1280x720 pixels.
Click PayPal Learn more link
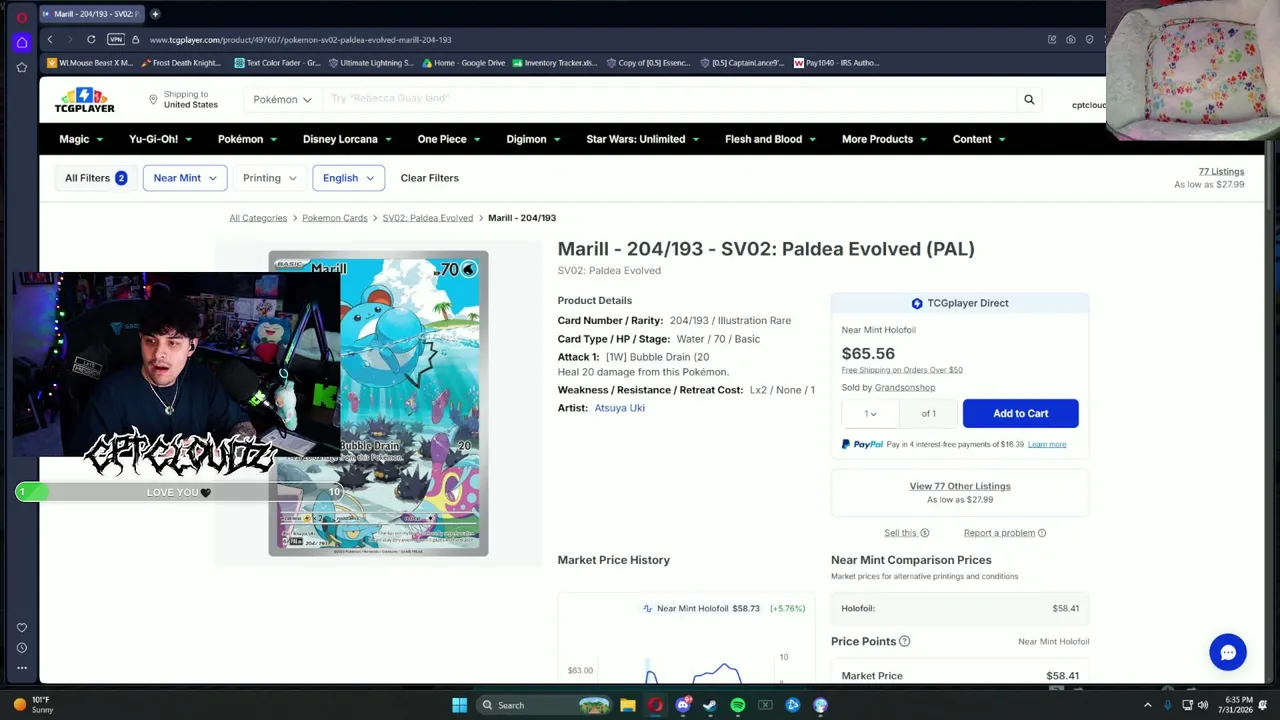point(1047,444)
